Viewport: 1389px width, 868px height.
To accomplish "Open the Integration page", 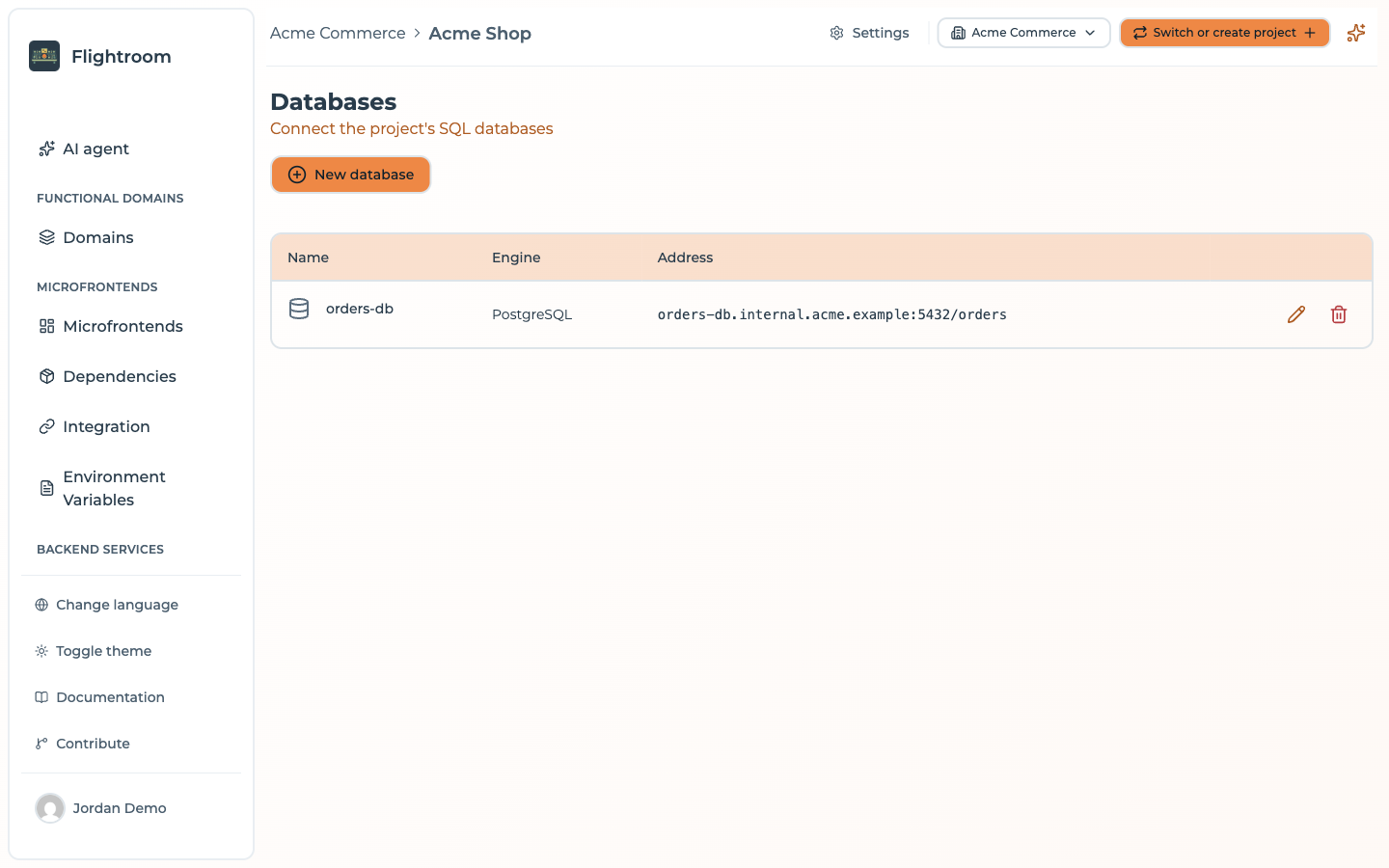I will (x=95, y=426).
